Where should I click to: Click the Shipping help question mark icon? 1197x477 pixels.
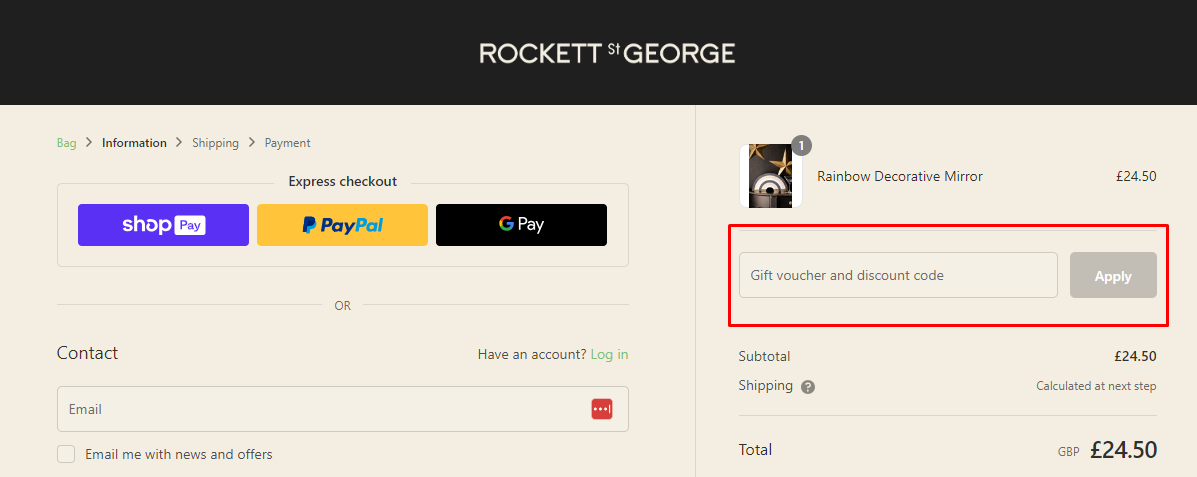pyautogui.click(x=808, y=387)
